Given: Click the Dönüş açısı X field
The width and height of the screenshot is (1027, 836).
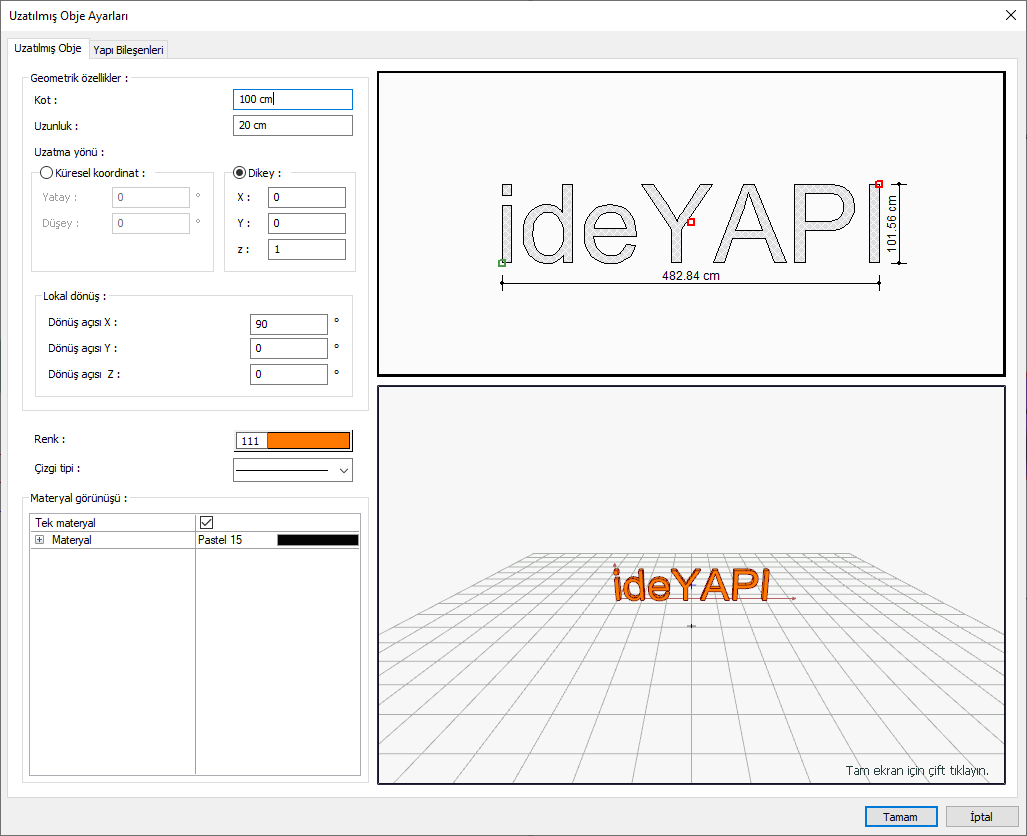Looking at the screenshot, I should coord(289,324).
